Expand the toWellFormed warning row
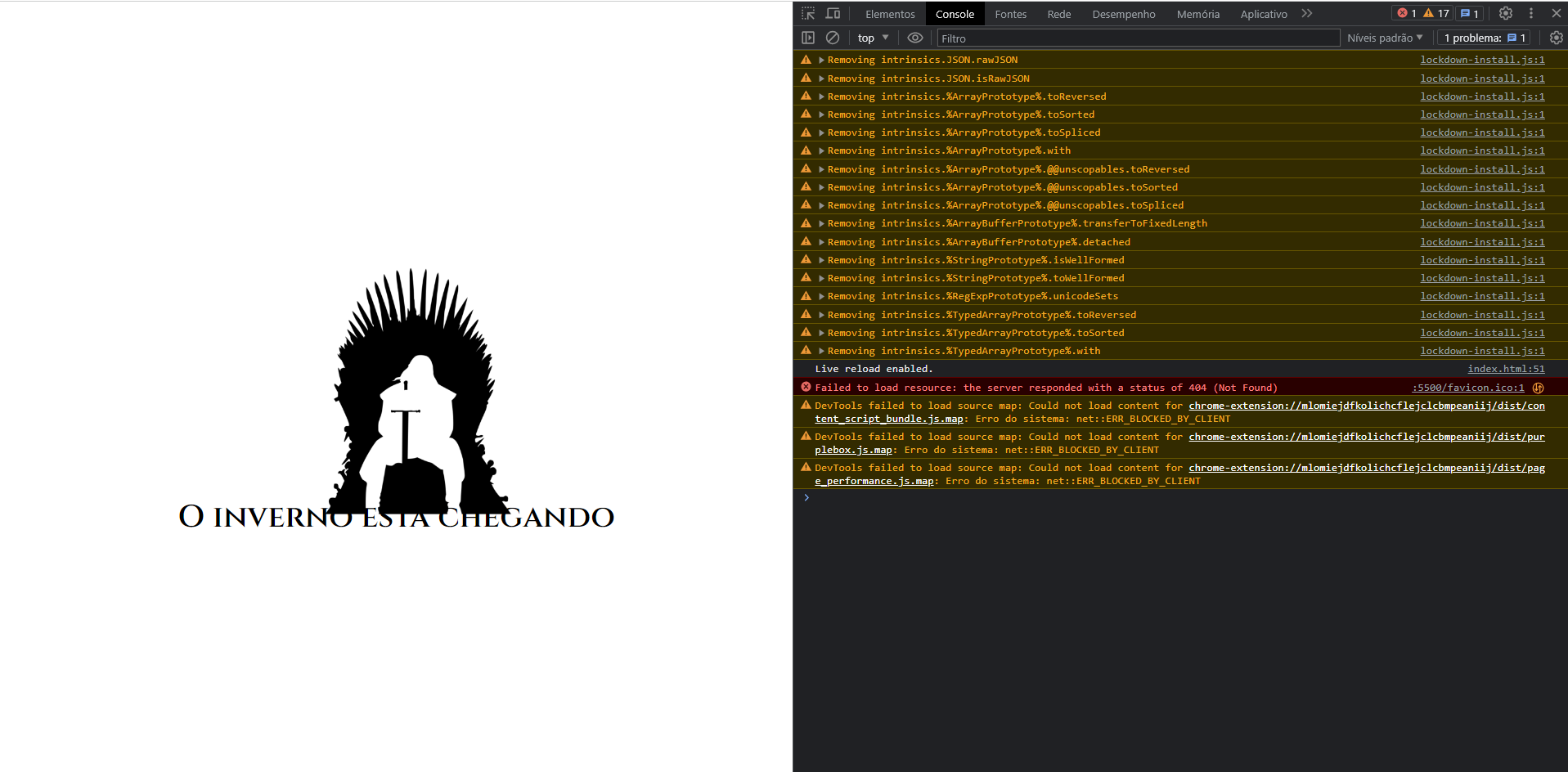The width and height of the screenshot is (1568, 772). tap(821, 278)
